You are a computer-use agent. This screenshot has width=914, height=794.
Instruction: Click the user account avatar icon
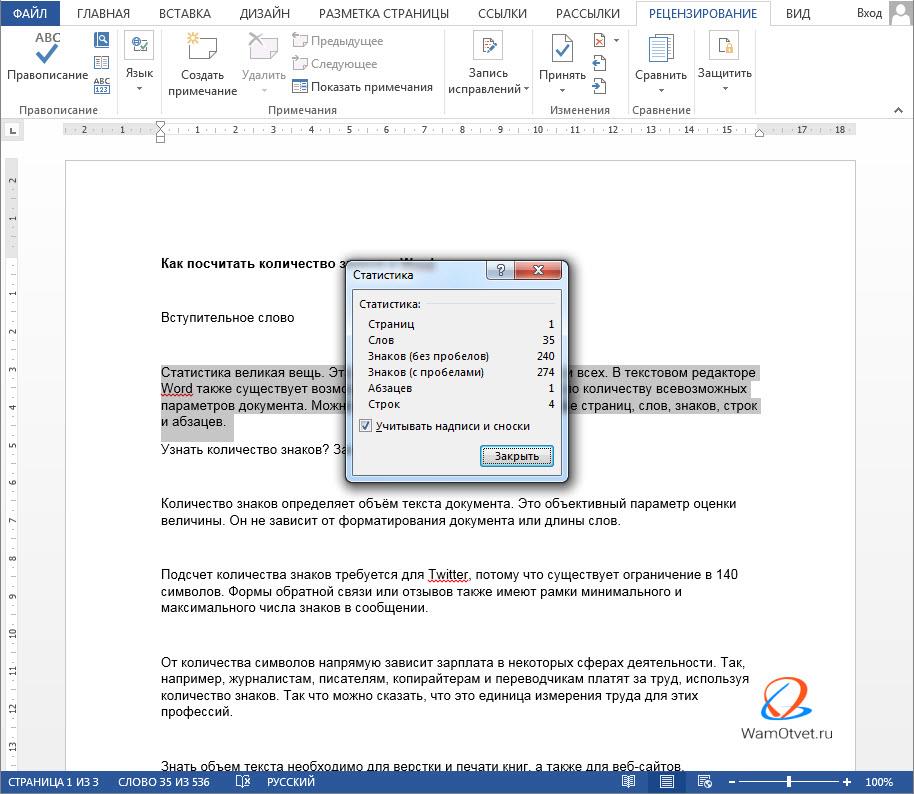(x=901, y=13)
